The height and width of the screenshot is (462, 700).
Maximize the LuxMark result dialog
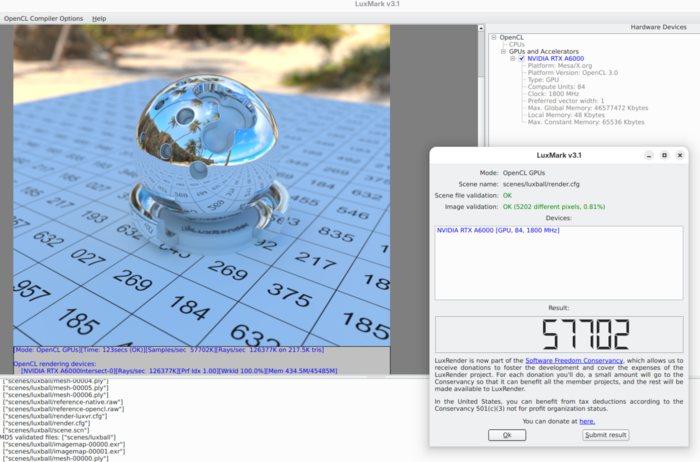pyautogui.click(x=664, y=155)
